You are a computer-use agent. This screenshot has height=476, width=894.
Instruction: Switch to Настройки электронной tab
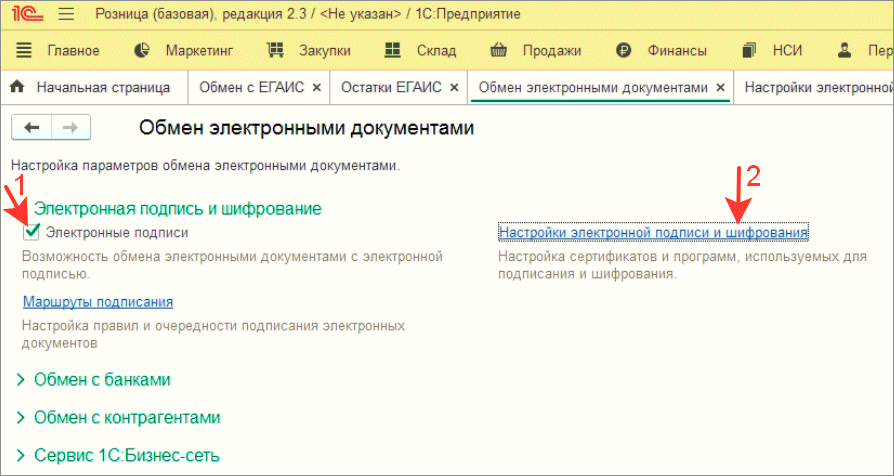818,88
